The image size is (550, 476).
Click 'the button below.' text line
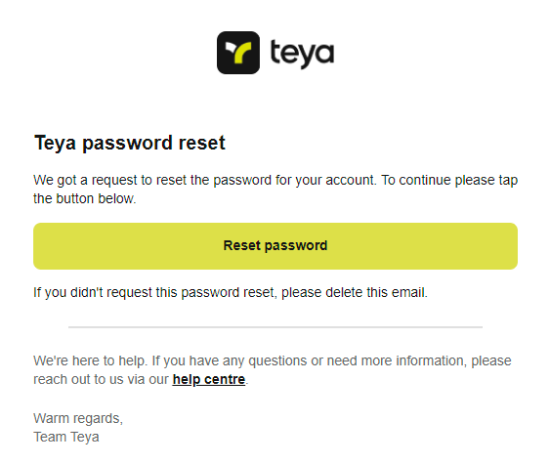click(85, 199)
